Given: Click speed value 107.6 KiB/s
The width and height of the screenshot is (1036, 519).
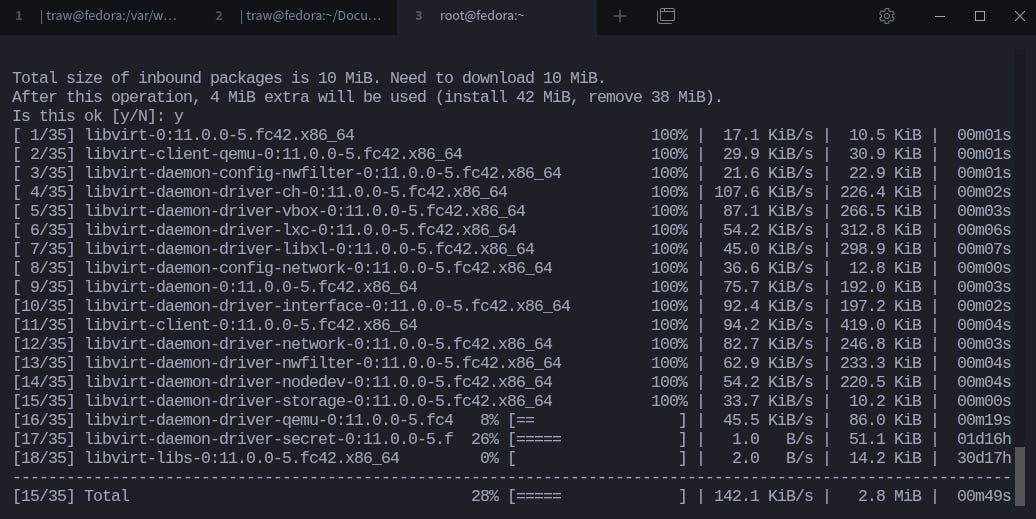Looking at the screenshot, I should pyautogui.click(x=763, y=192).
